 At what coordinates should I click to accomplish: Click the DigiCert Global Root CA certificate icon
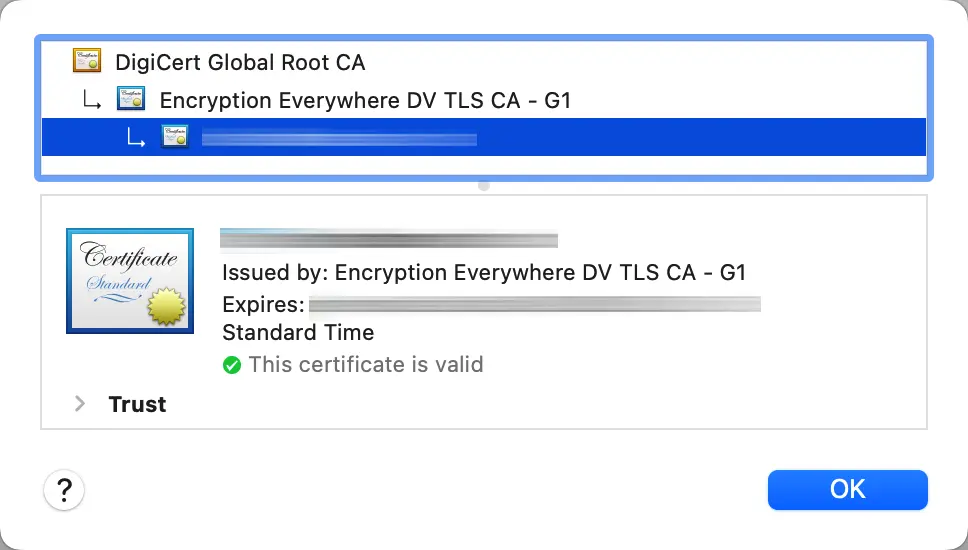click(x=87, y=62)
